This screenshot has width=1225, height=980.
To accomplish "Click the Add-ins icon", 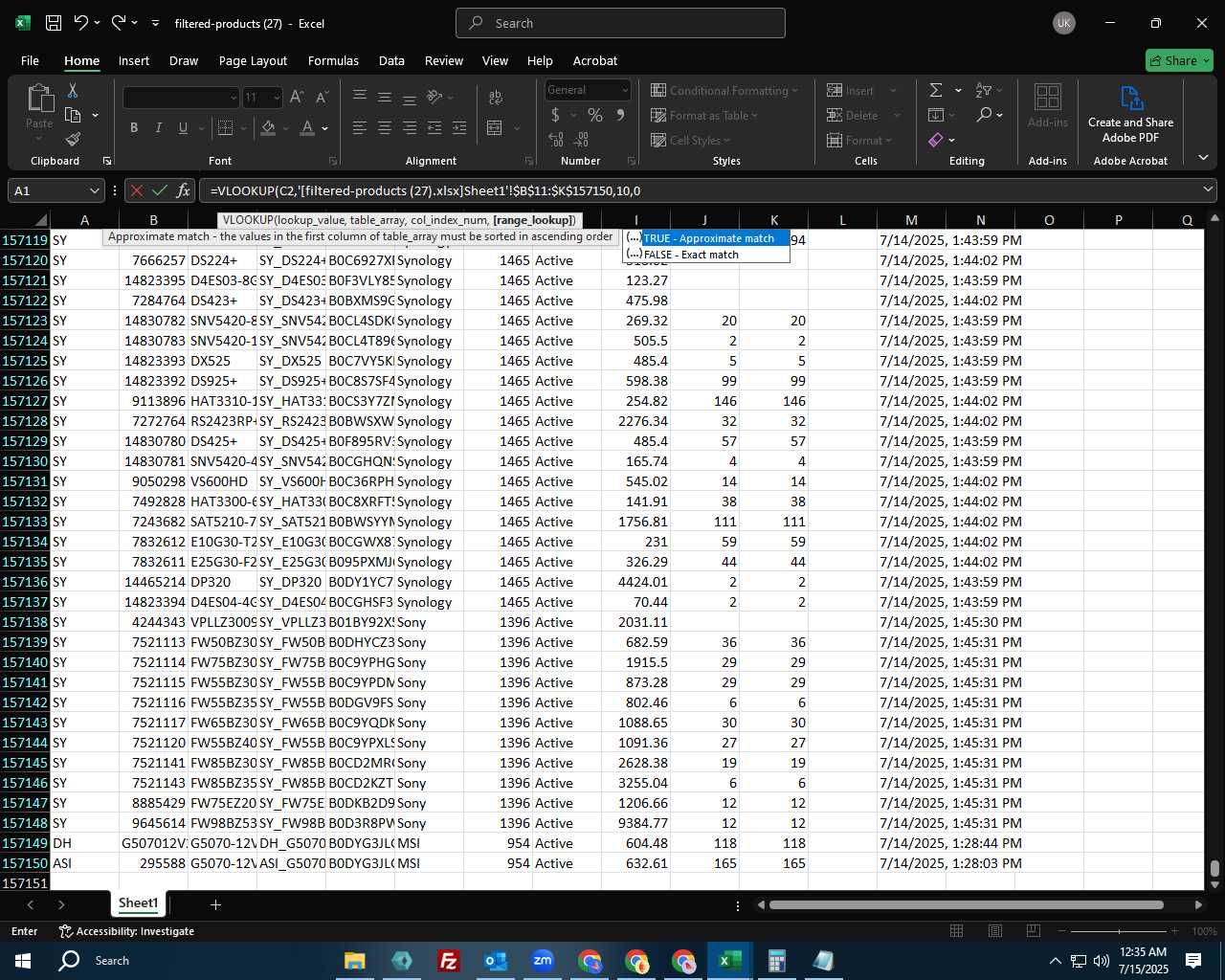I will click(x=1048, y=98).
